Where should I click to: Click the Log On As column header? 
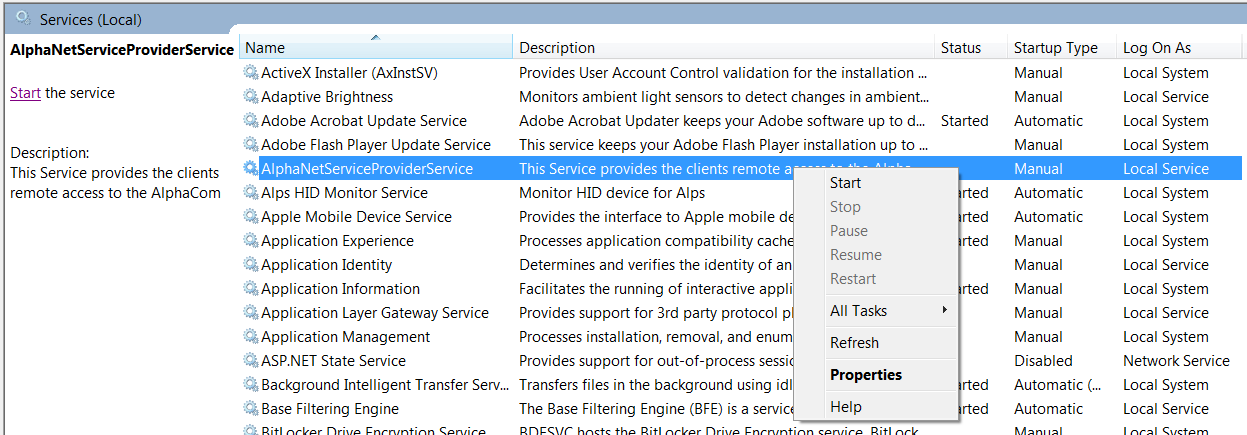1156,48
